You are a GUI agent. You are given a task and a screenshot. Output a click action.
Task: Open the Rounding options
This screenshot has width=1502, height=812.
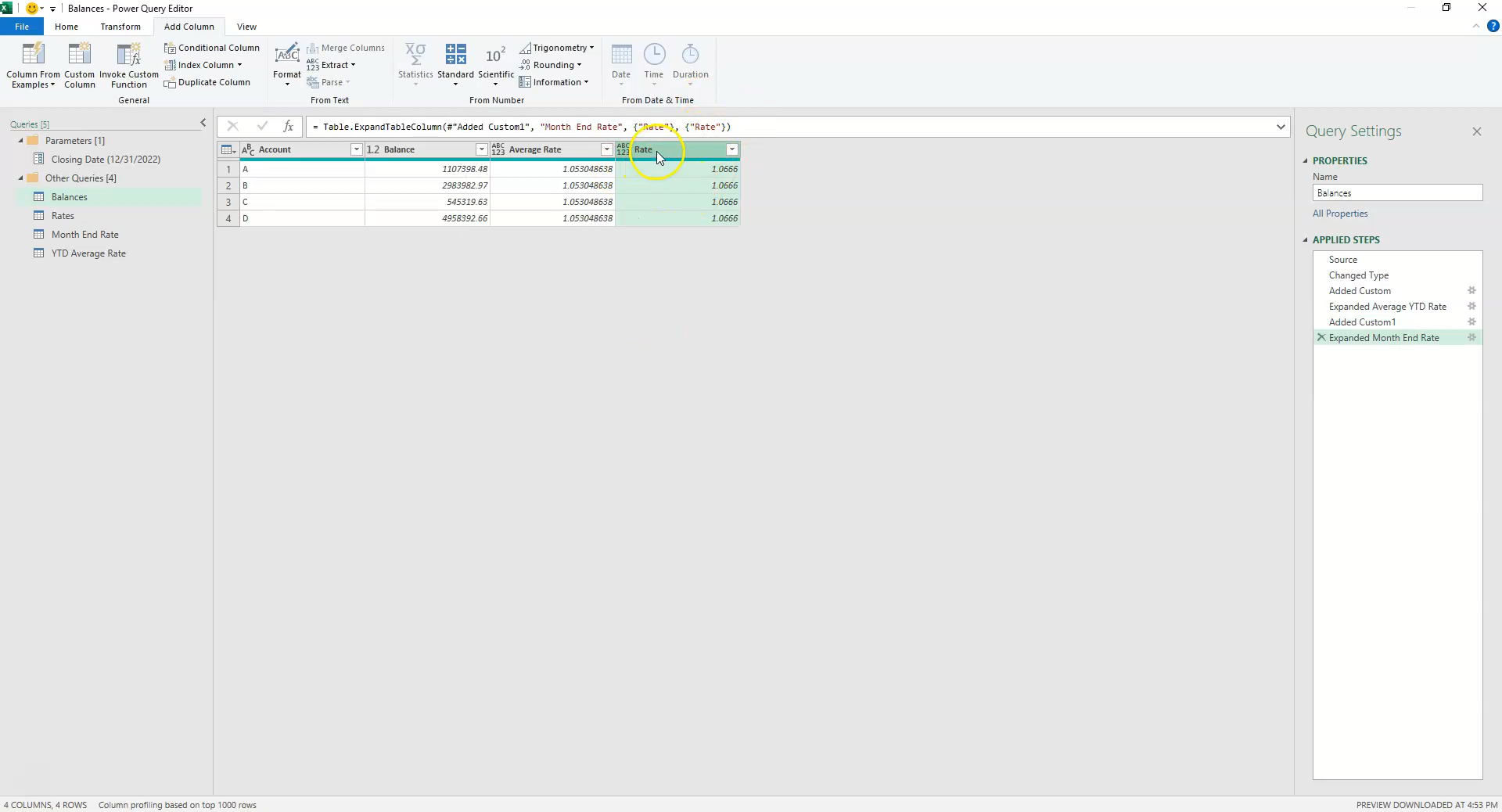click(x=552, y=64)
